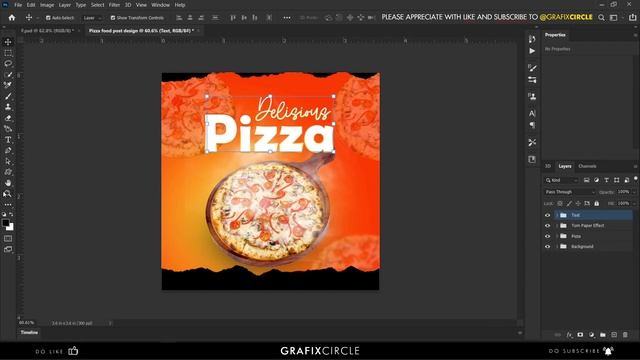
Task: Toggle Show Transform Controls checkbox
Action: coord(113,18)
